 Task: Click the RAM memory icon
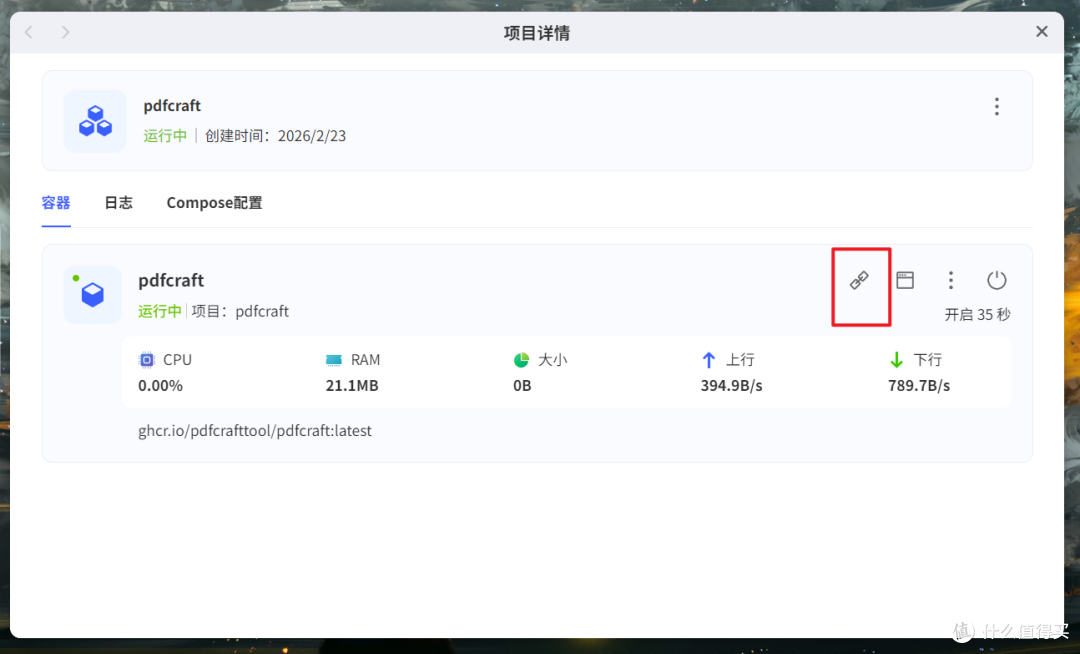(333, 360)
